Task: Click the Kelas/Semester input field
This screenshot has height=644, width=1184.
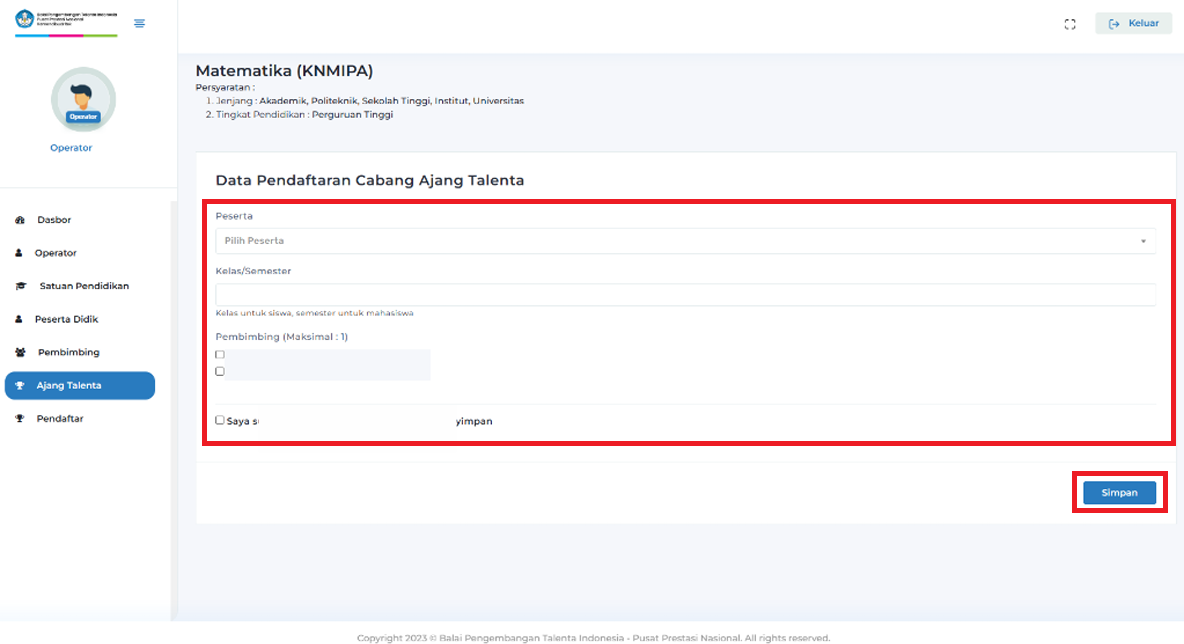Action: pos(686,294)
